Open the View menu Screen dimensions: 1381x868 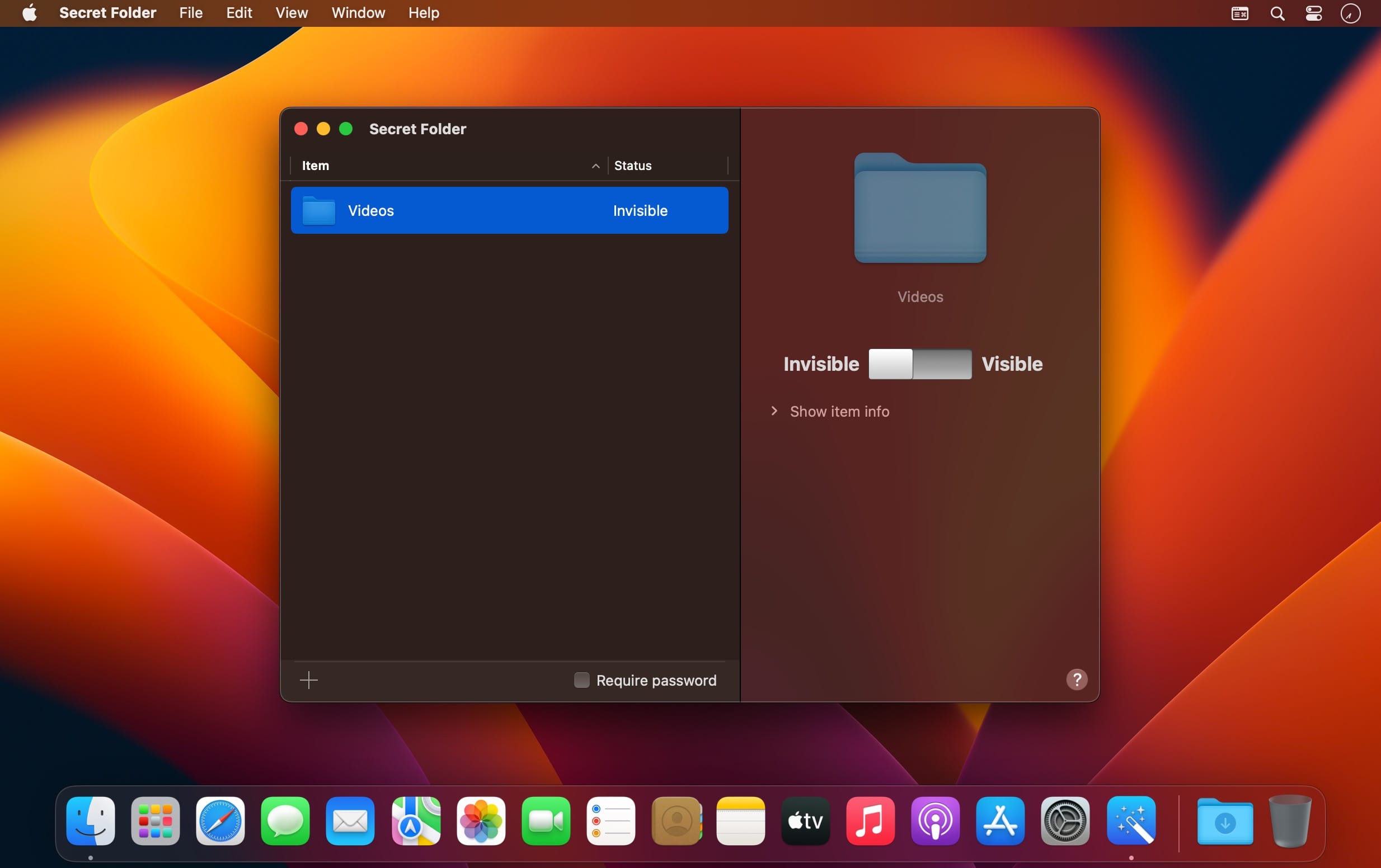coord(292,13)
